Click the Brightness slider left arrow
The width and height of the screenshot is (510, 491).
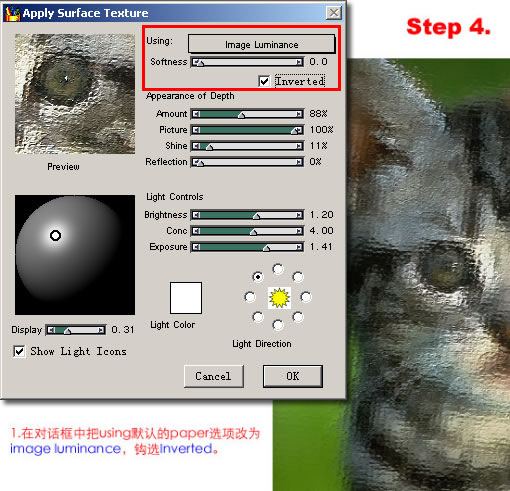point(196,215)
